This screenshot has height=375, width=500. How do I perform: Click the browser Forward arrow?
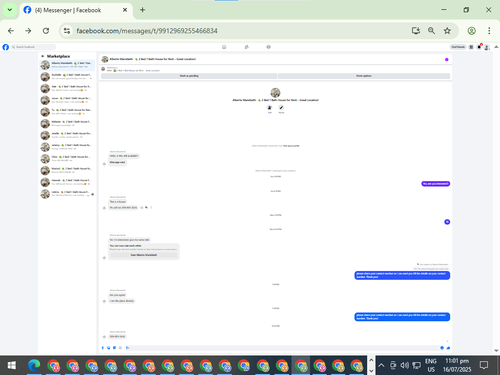pyautogui.click(x=28, y=31)
